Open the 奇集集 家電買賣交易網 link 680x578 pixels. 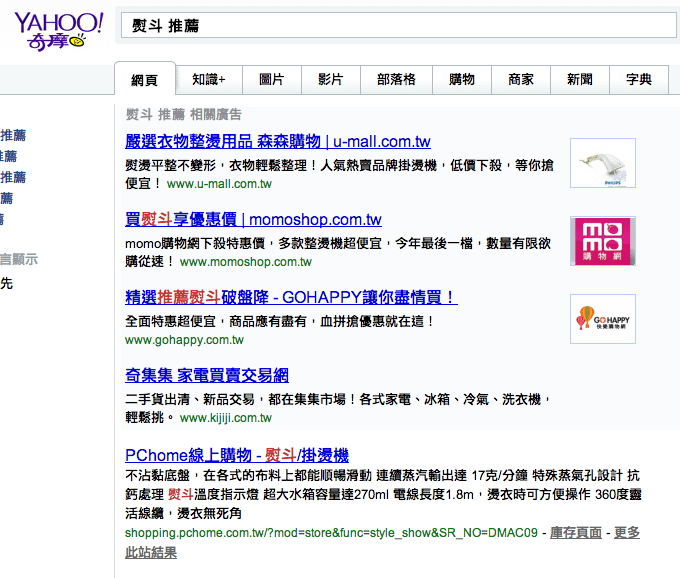[x=207, y=376]
